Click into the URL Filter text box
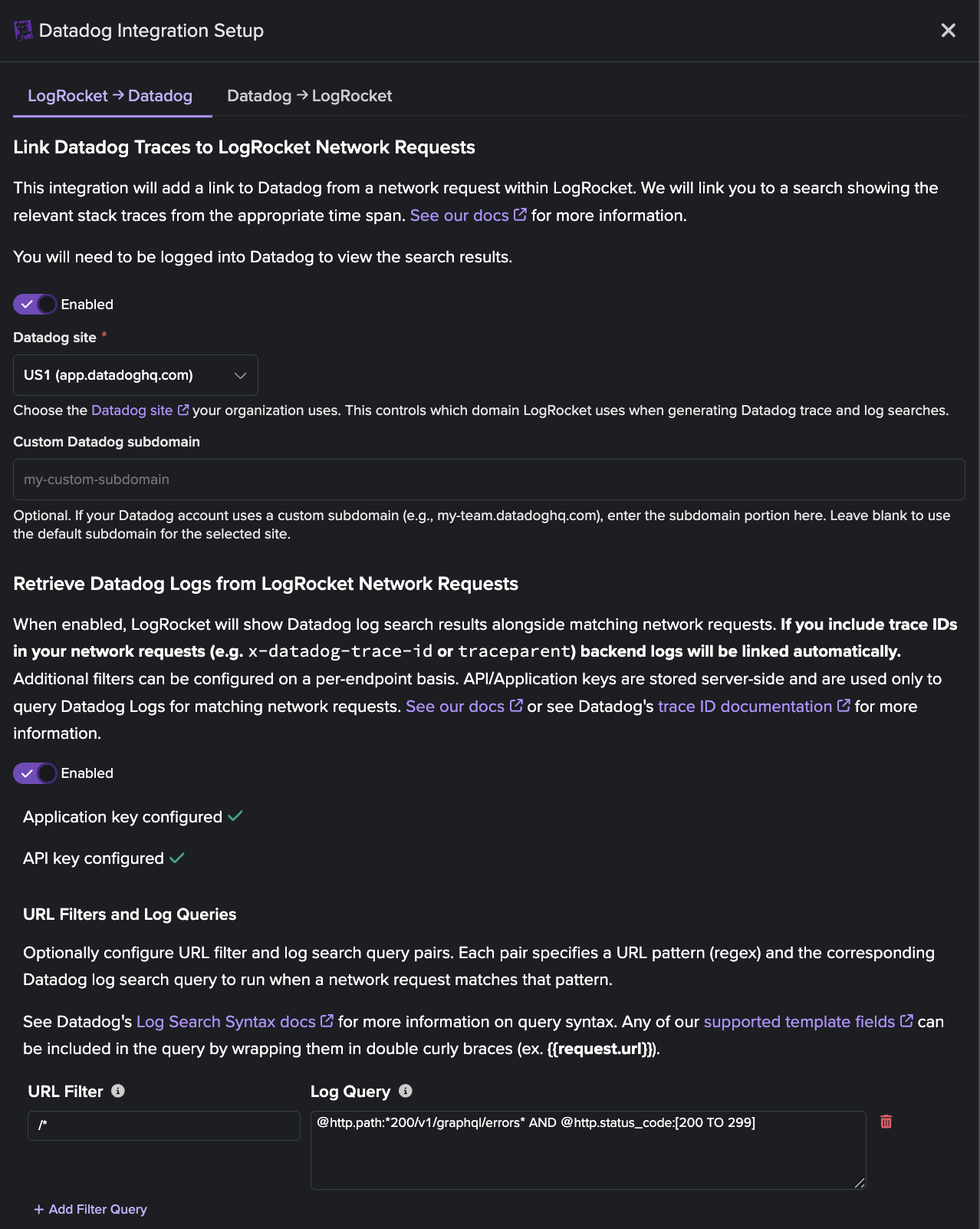 (x=164, y=1125)
